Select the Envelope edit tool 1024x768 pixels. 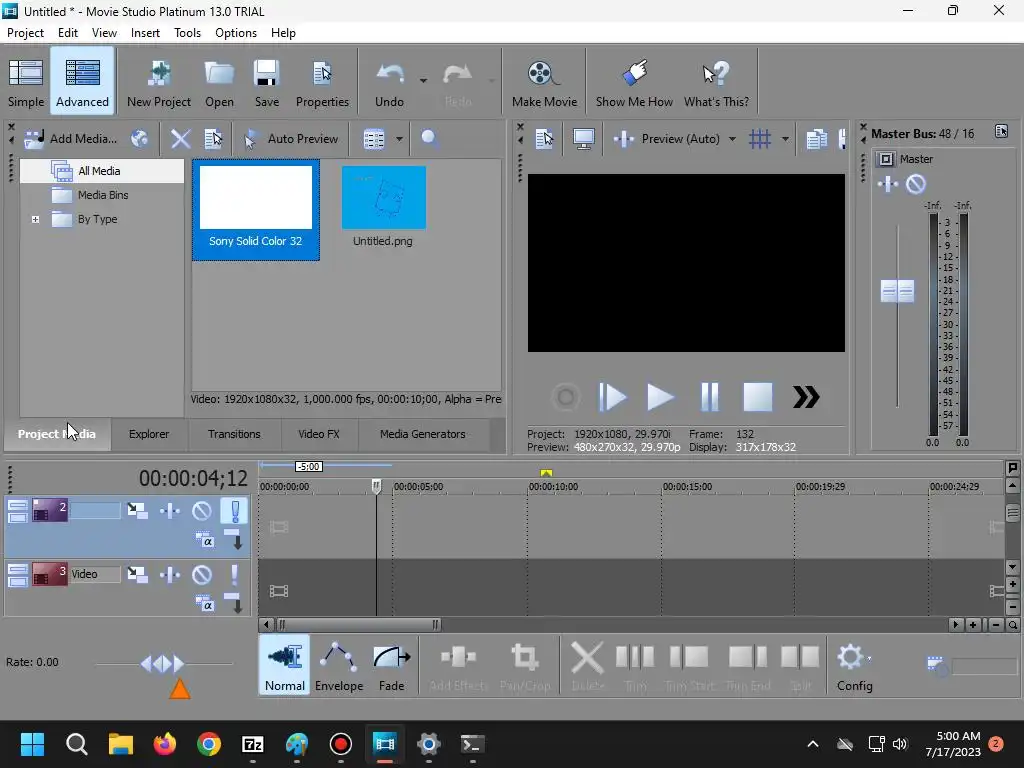point(339,666)
